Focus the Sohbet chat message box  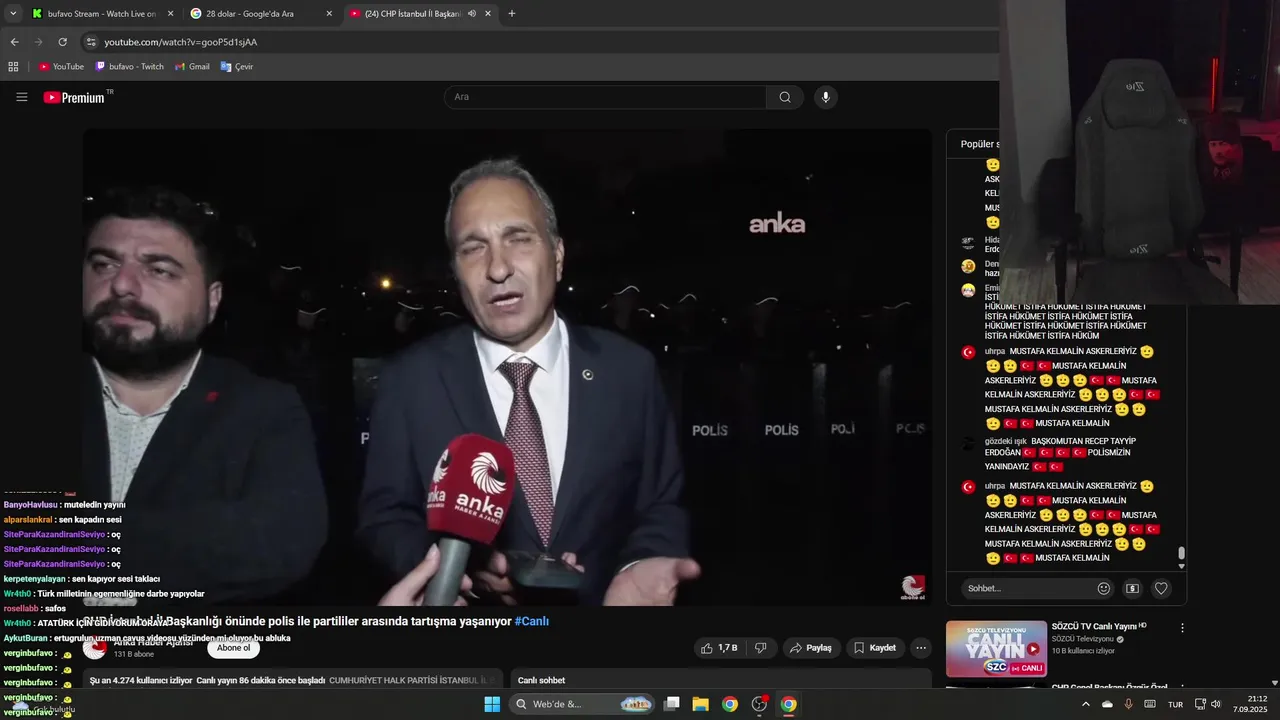[x=1027, y=589]
